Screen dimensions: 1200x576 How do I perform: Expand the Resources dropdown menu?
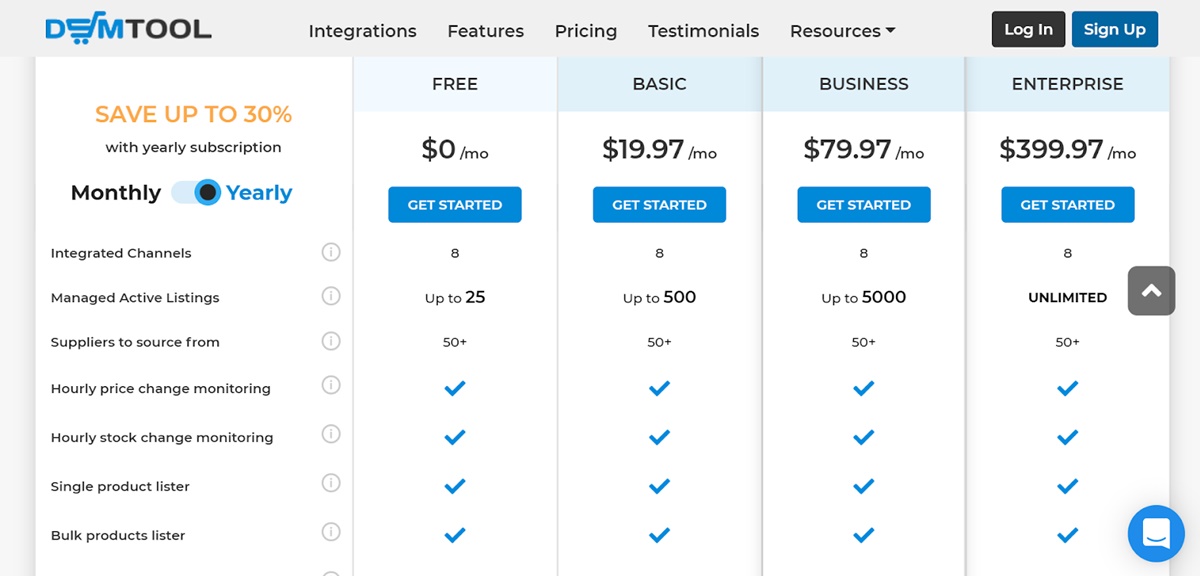point(842,31)
